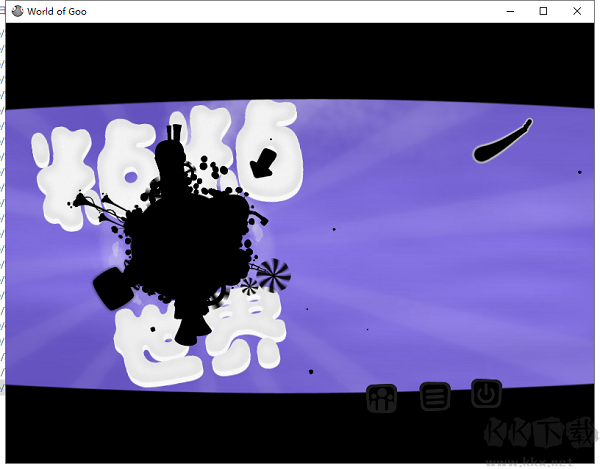Maximize the World of Goo window
Viewport: 600px width, 469px height.
pos(543,11)
